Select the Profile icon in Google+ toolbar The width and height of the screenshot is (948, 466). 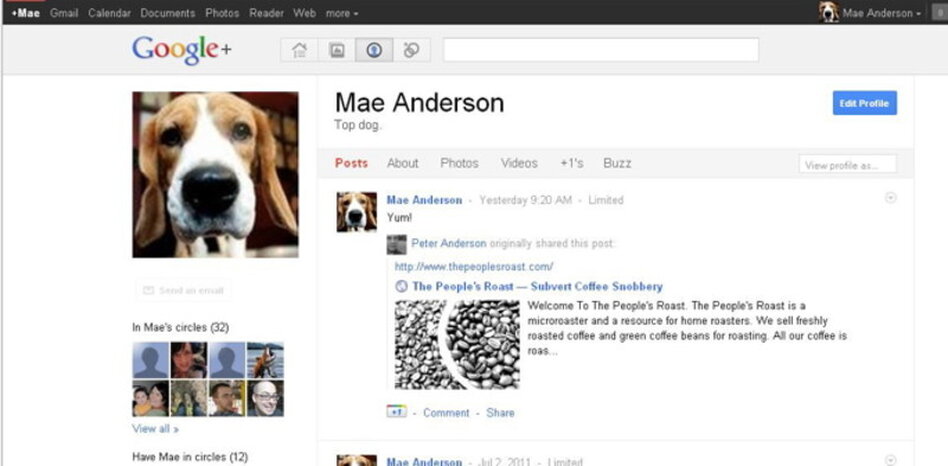pyautogui.click(x=374, y=50)
